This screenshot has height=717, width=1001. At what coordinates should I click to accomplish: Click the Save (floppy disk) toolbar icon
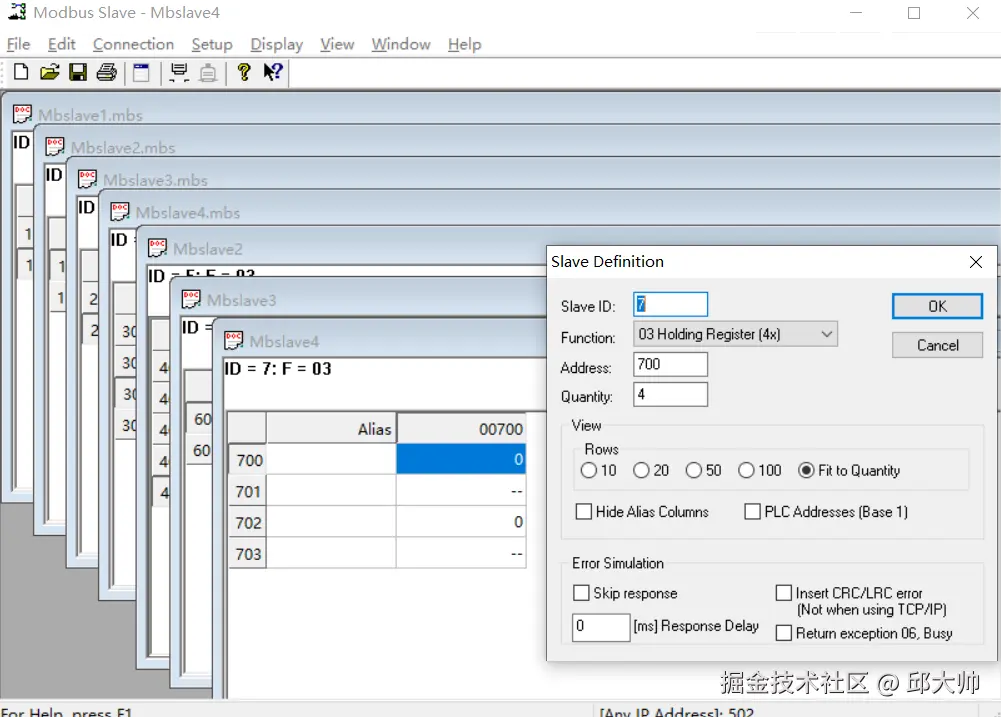point(78,72)
